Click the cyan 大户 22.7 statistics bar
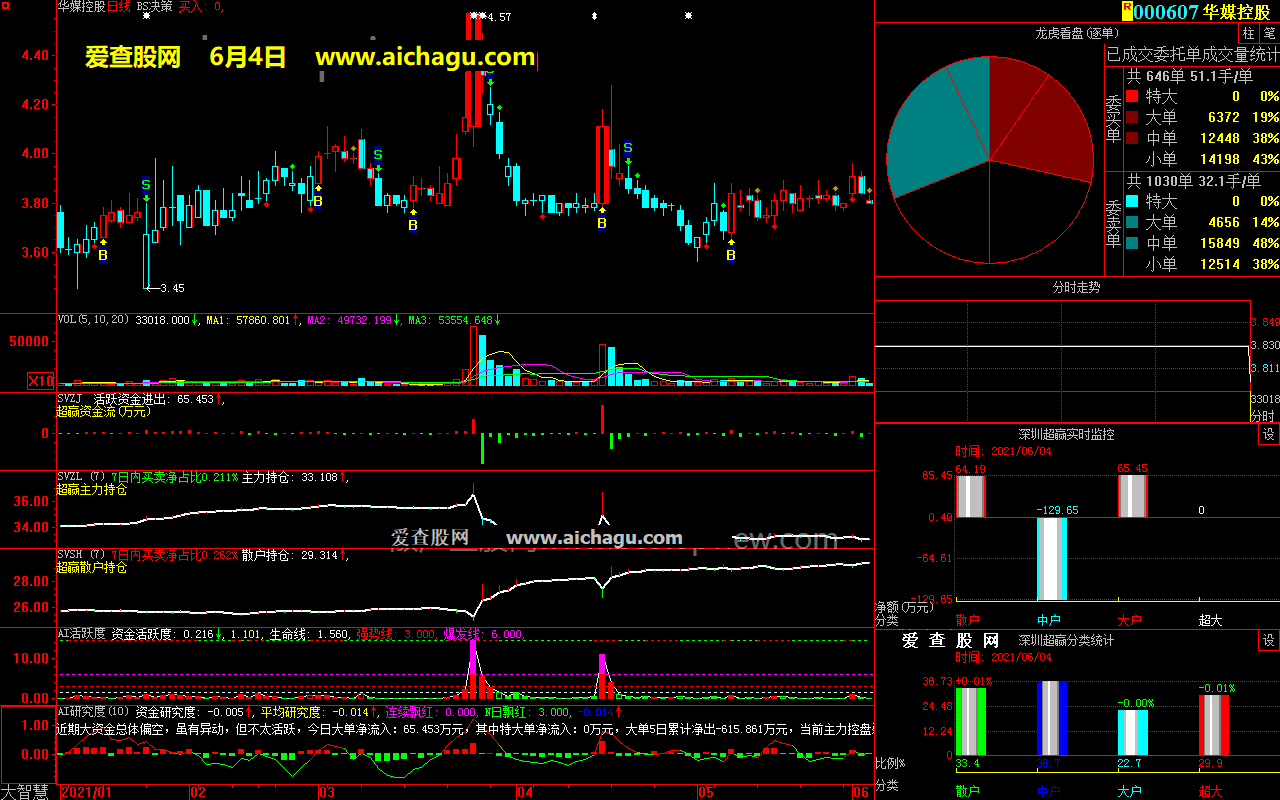The height and width of the screenshot is (800, 1280). pos(1132,733)
